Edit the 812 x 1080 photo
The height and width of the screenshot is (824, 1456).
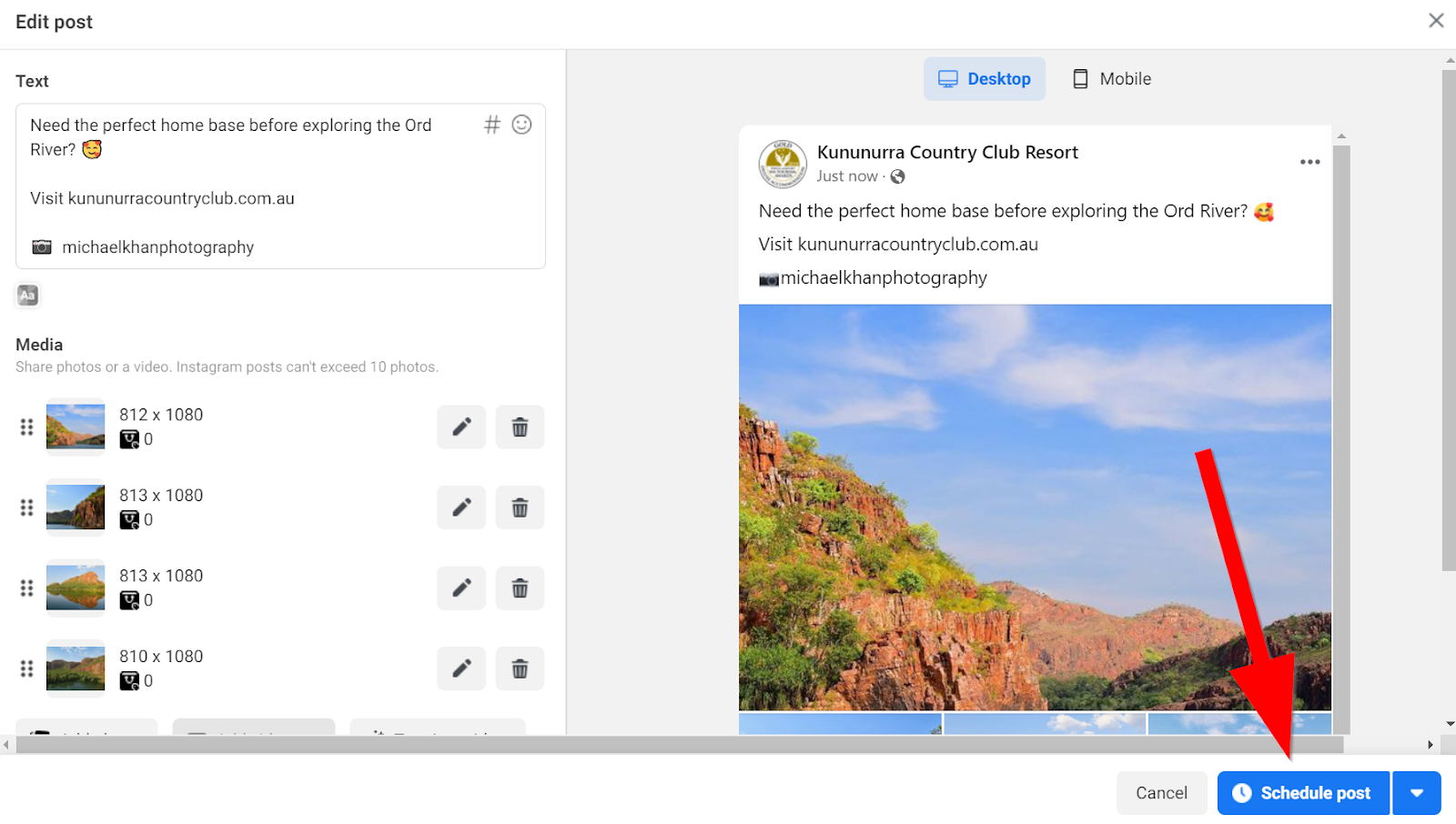[461, 427]
